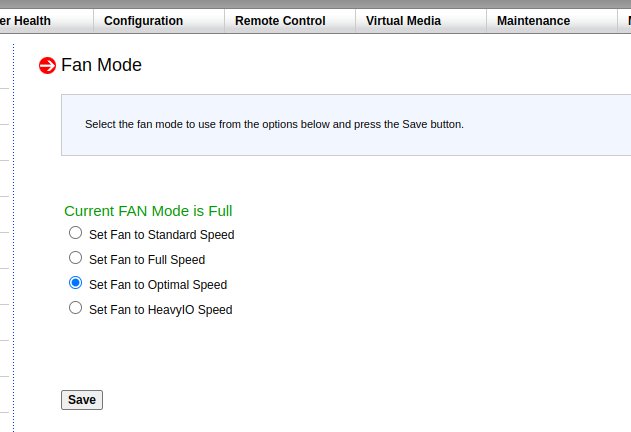The width and height of the screenshot is (631, 432).
Task: Go to the Maintenance tab
Action: 533,21
